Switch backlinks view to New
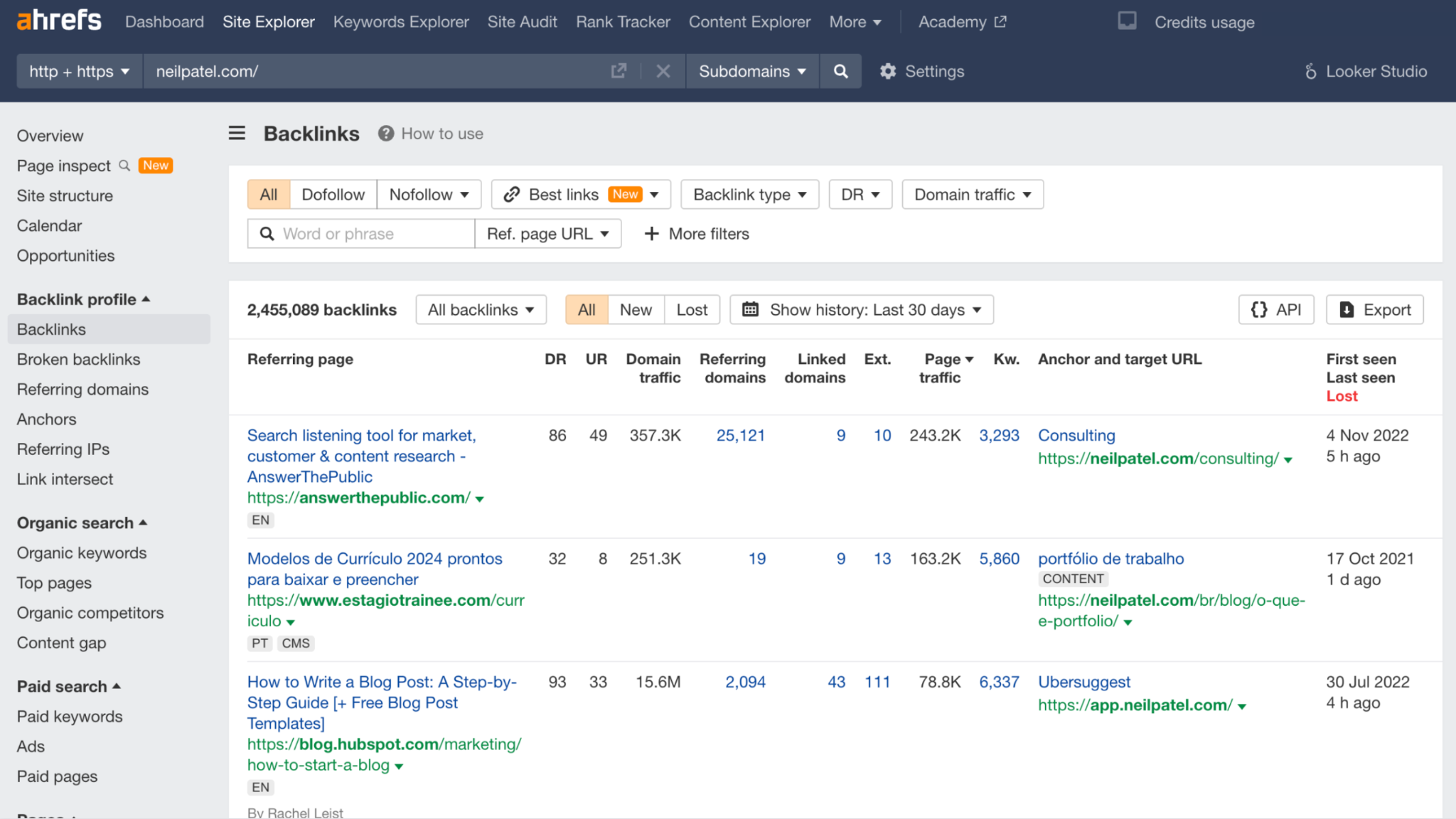1456x819 pixels. point(636,309)
